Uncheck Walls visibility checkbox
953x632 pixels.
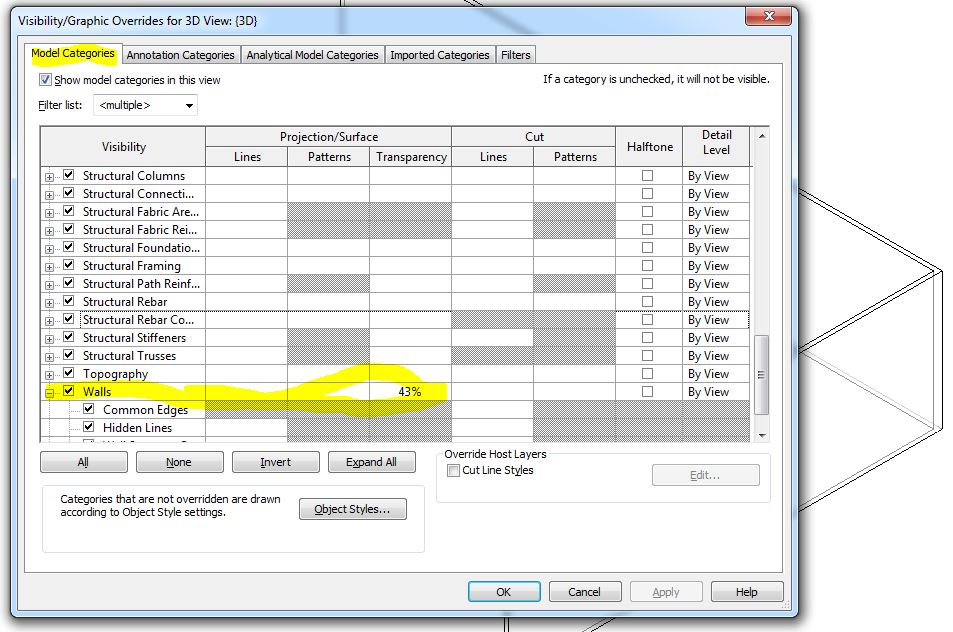point(69,391)
